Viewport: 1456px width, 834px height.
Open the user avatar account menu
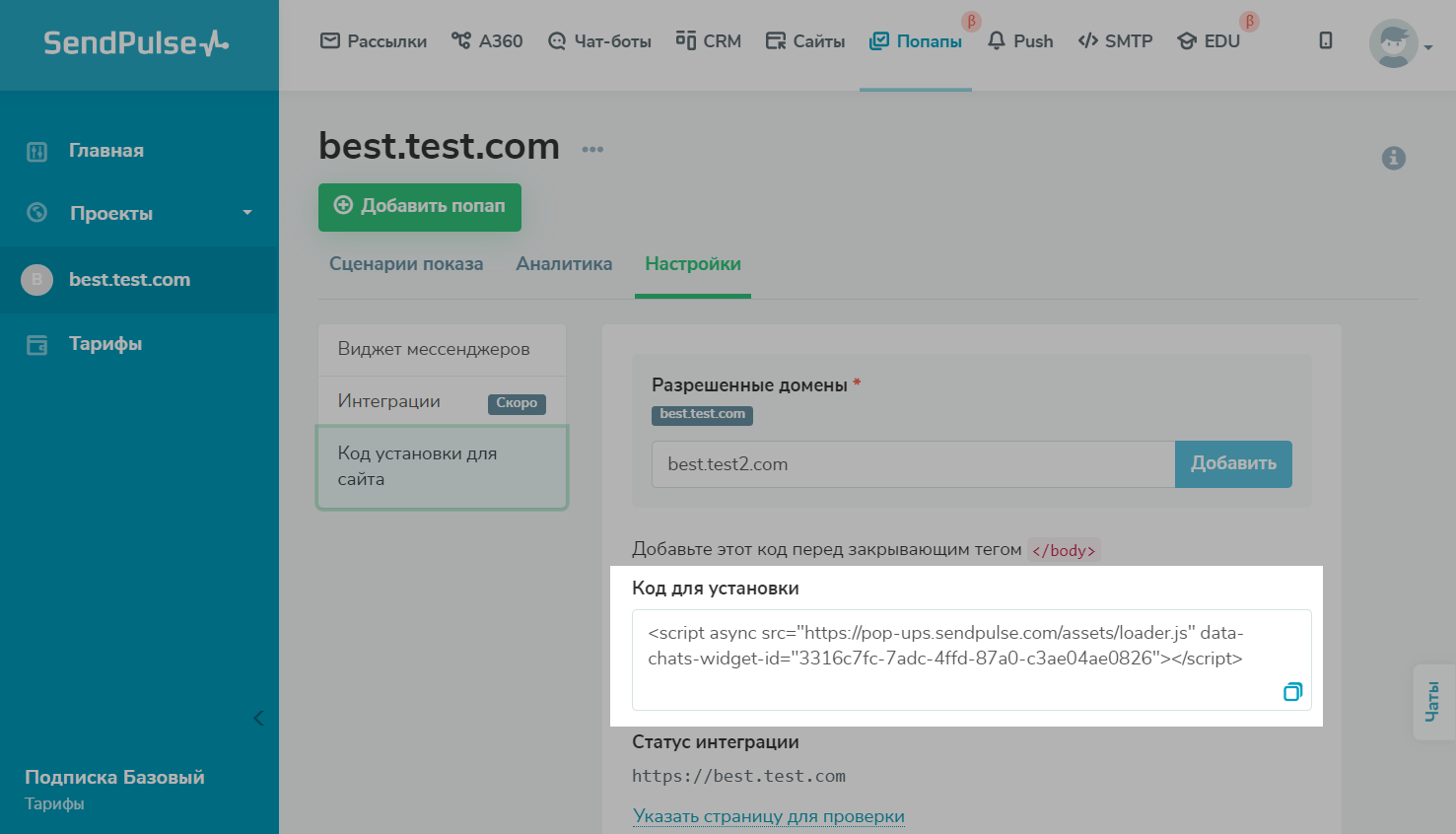click(x=1399, y=44)
